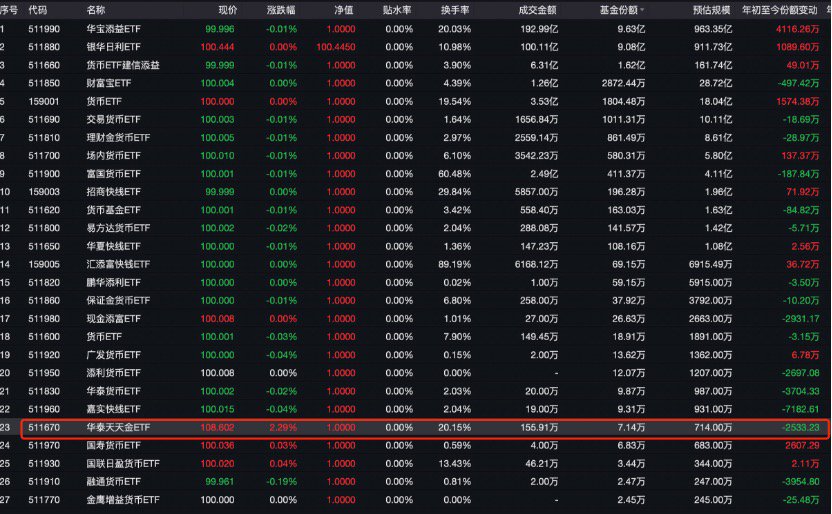Click 富国货币ETF turnover value 60.48%
Screen dimensions: 832x514
click(x=455, y=174)
